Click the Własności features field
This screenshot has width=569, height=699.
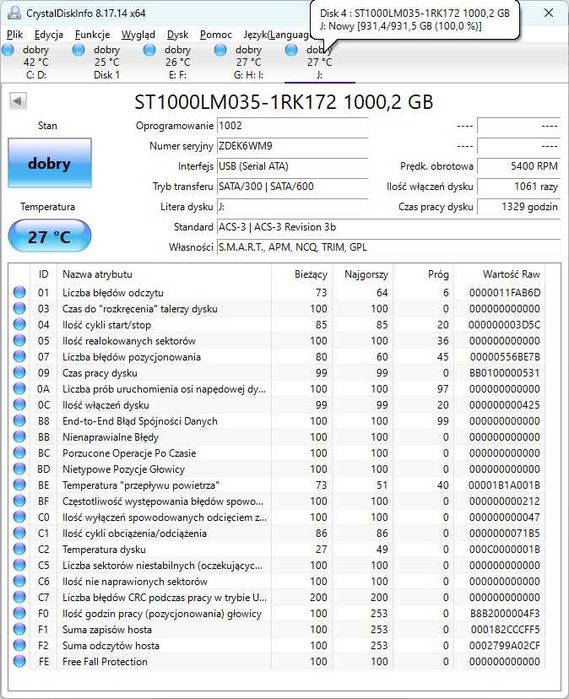click(x=388, y=247)
